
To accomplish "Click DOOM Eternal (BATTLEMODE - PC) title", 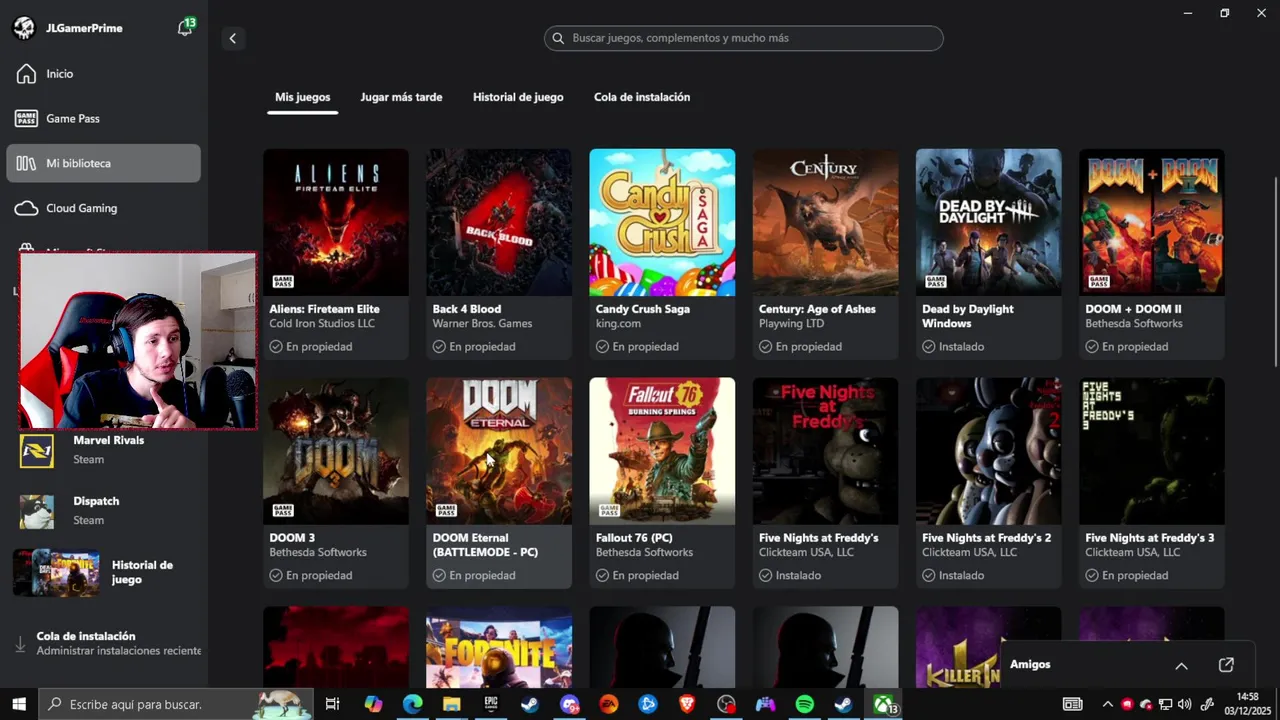I will (485, 545).
